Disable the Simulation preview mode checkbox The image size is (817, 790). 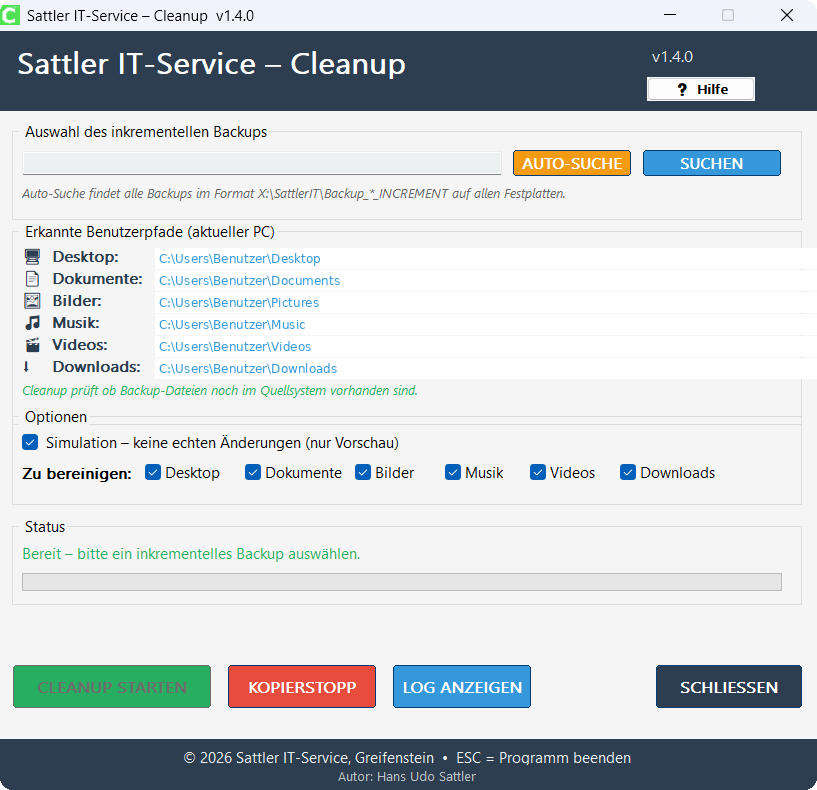29,442
